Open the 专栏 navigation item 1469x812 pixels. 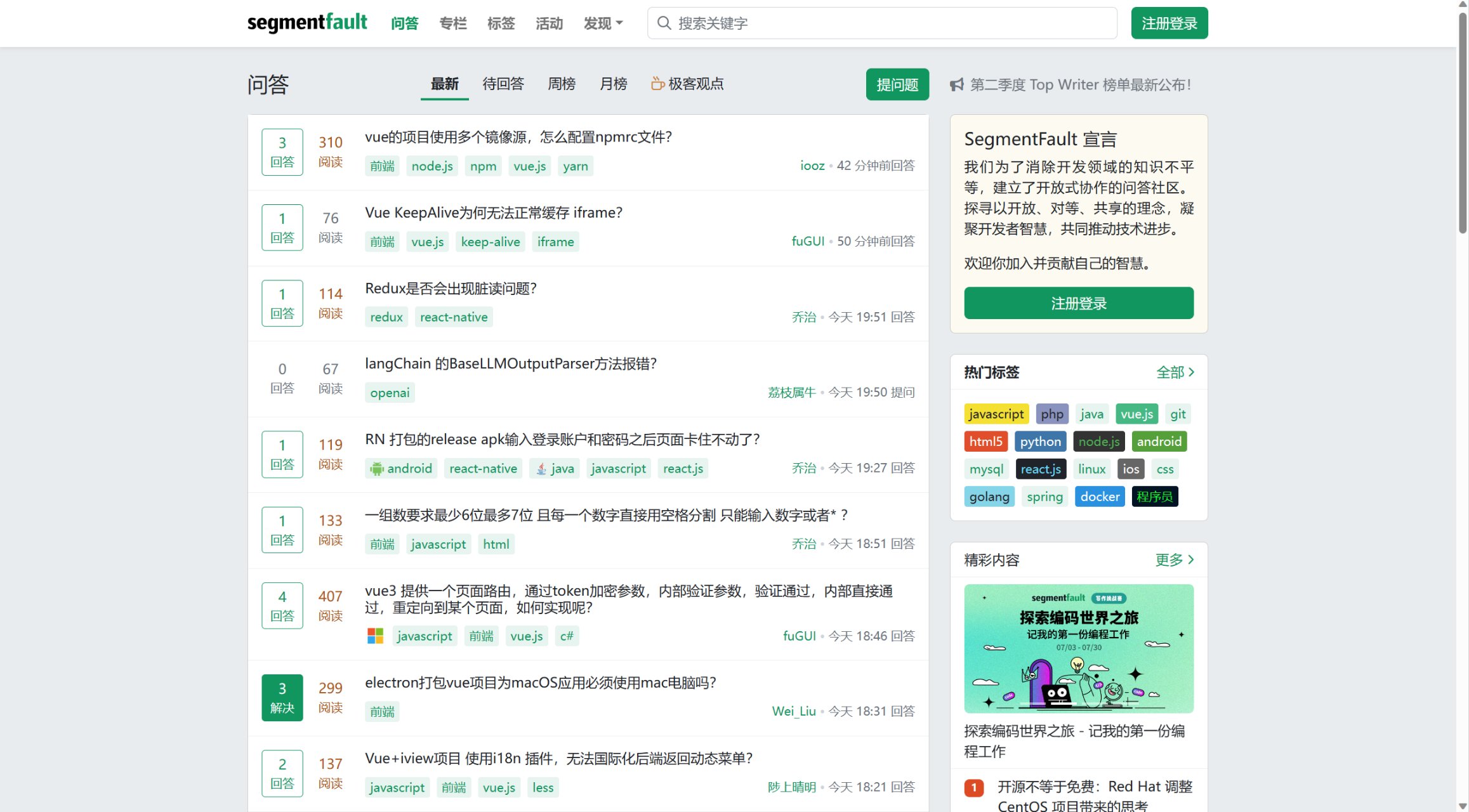pyautogui.click(x=452, y=23)
